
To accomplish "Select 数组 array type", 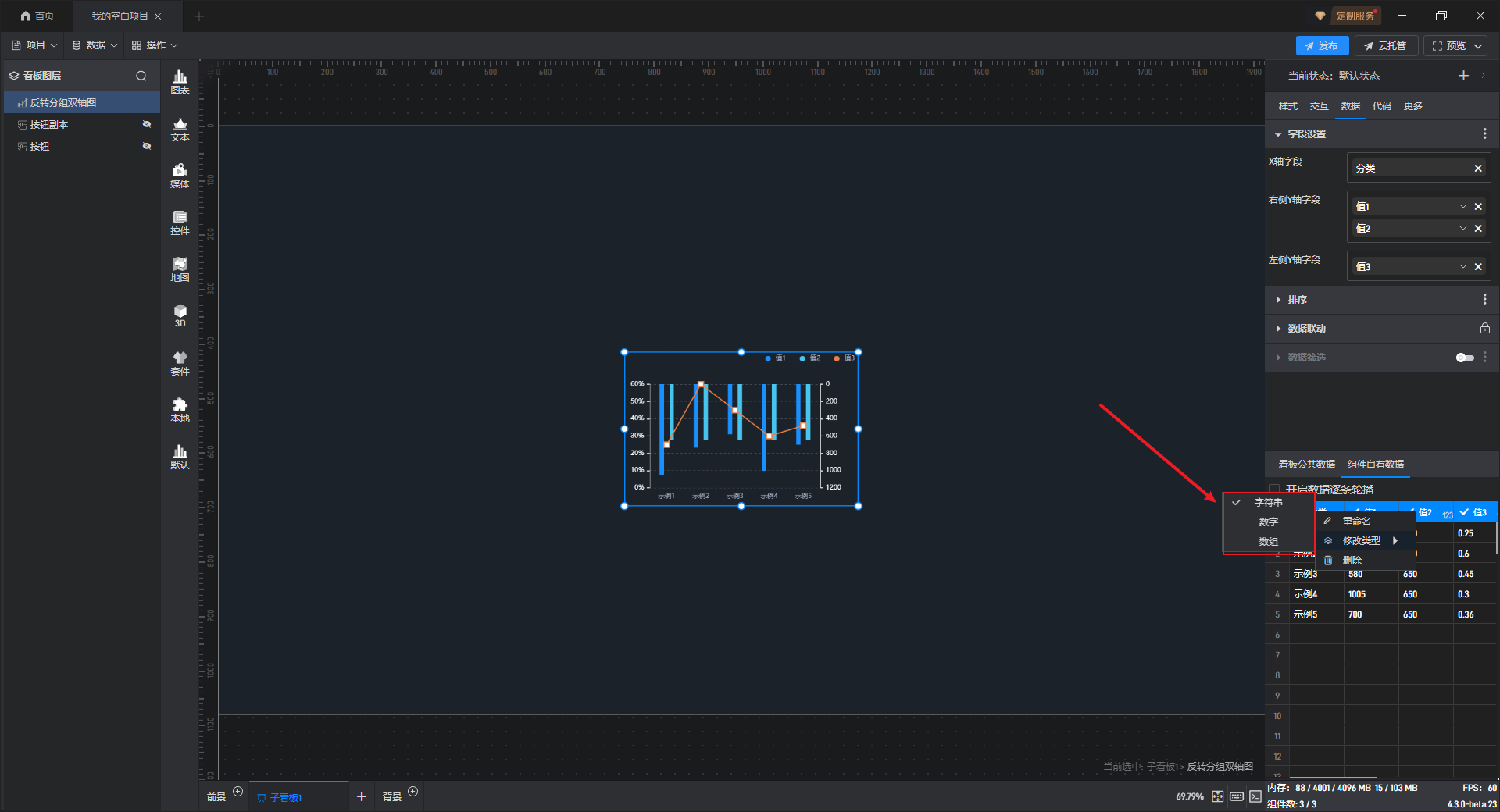I will 1269,542.
